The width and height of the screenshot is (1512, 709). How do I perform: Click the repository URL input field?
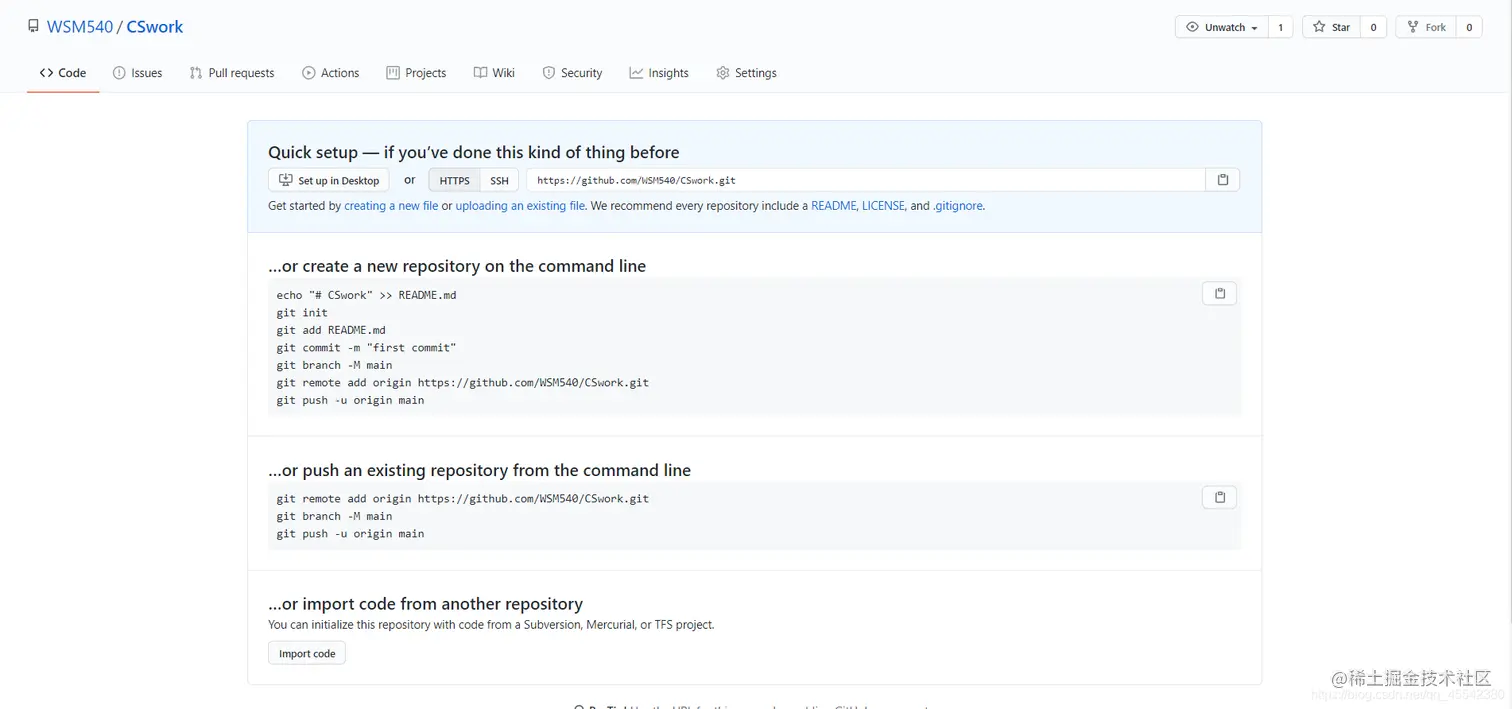click(x=865, y=180)
